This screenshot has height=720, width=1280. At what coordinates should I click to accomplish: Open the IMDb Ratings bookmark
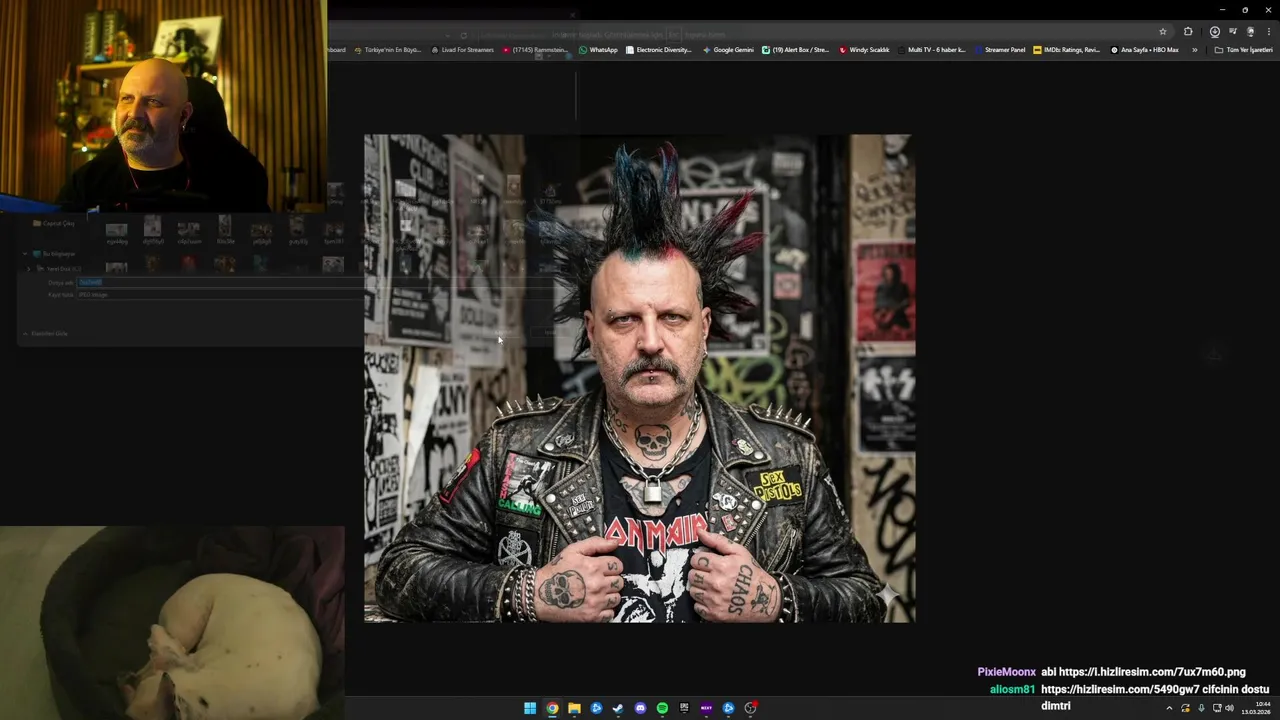coord(1066,50)
